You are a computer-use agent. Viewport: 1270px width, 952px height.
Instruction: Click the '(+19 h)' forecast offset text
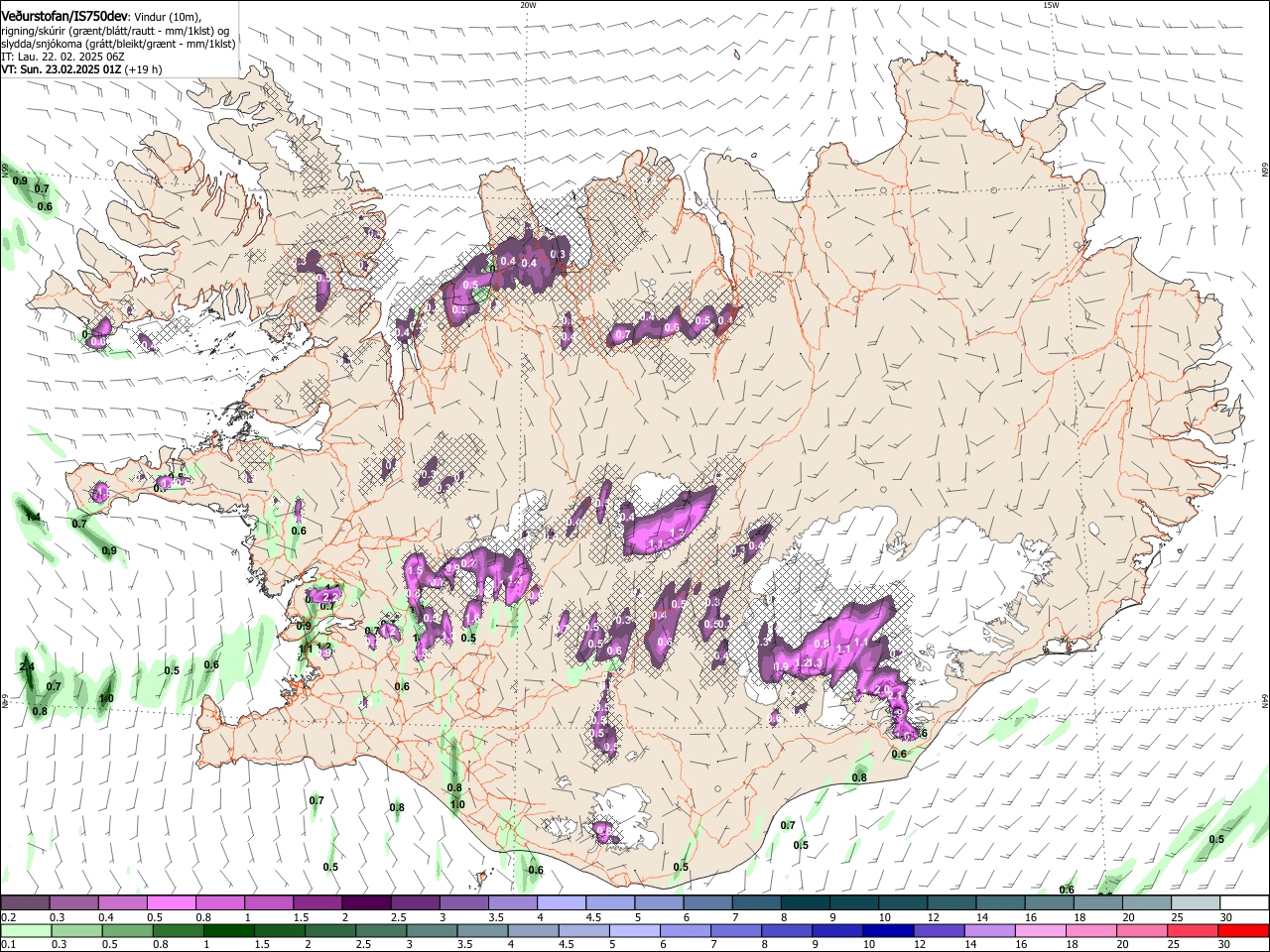coord(144,69)
